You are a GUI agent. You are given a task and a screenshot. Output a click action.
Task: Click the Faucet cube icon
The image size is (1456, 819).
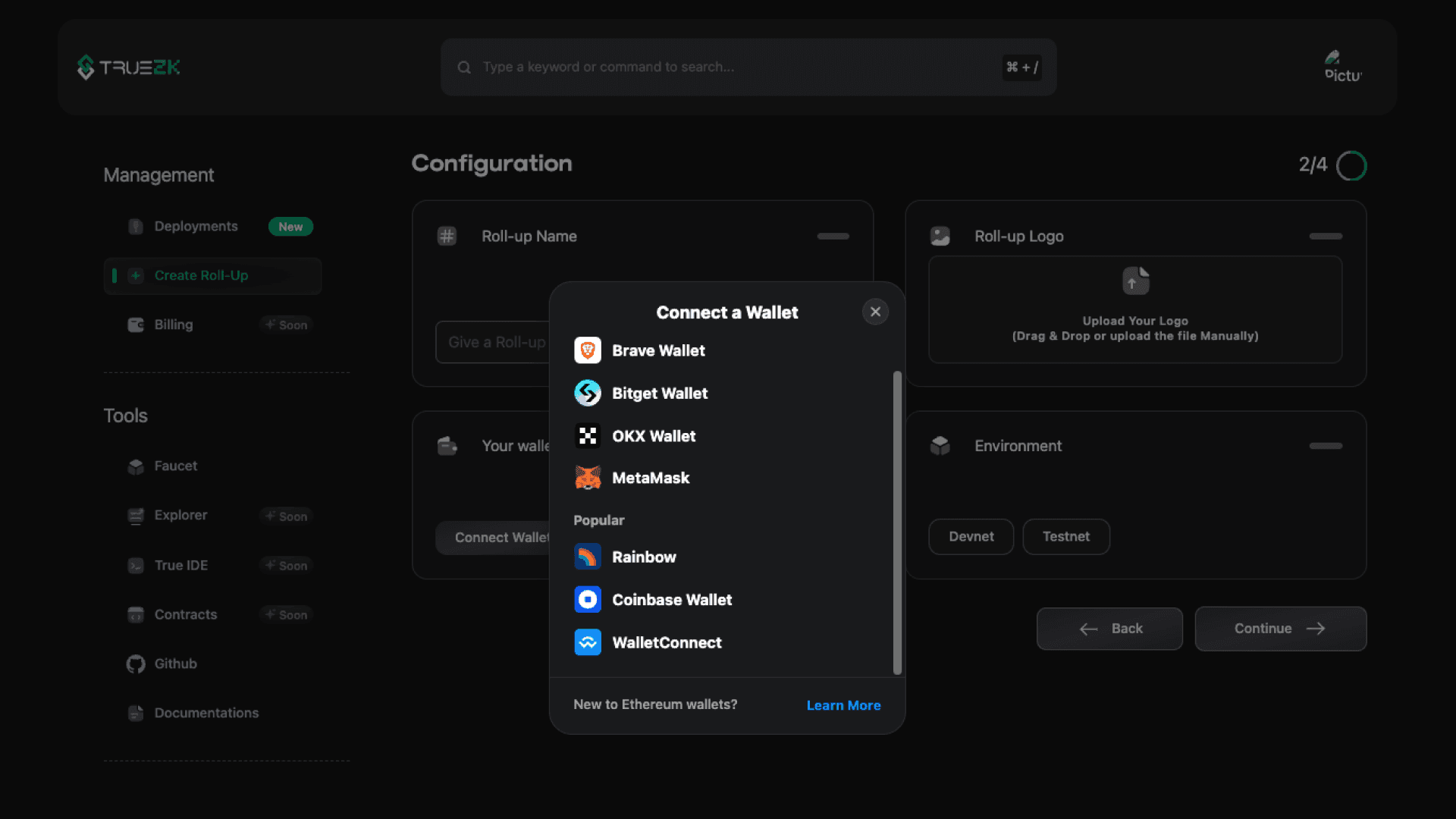click(x=136, y=466)
